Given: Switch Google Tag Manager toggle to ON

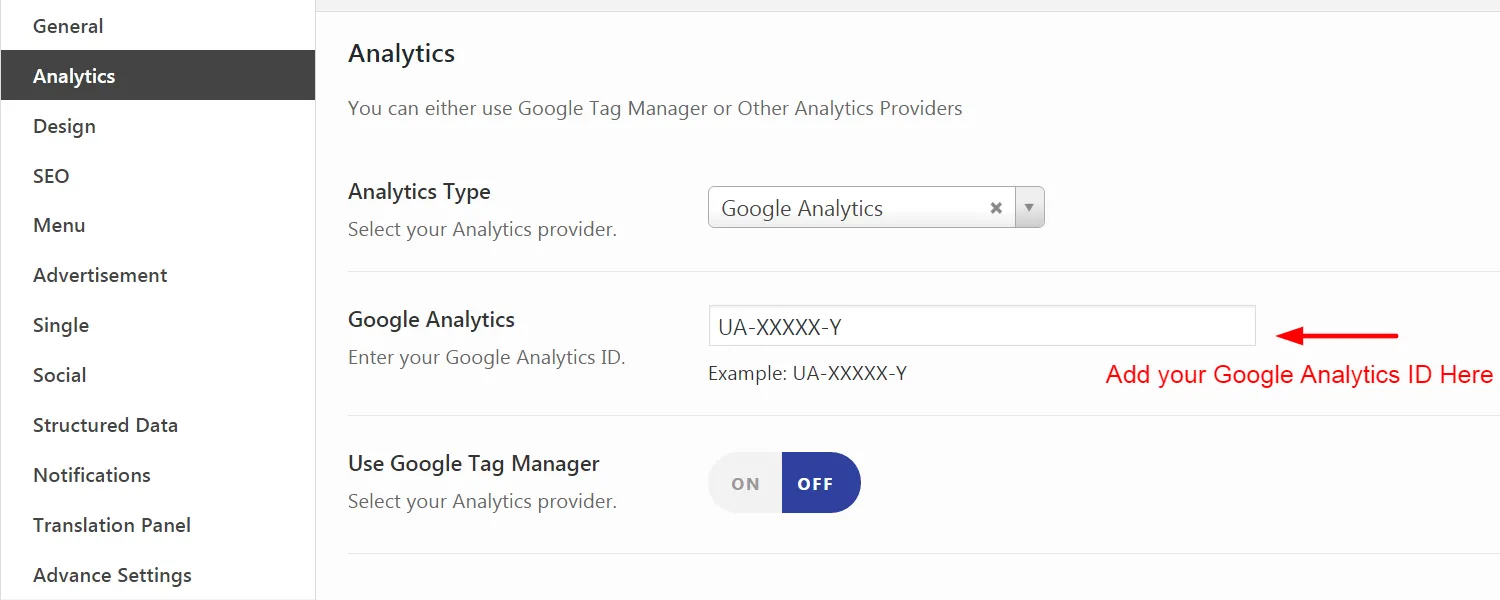Looking at the screenshot, I should (745, 483).
